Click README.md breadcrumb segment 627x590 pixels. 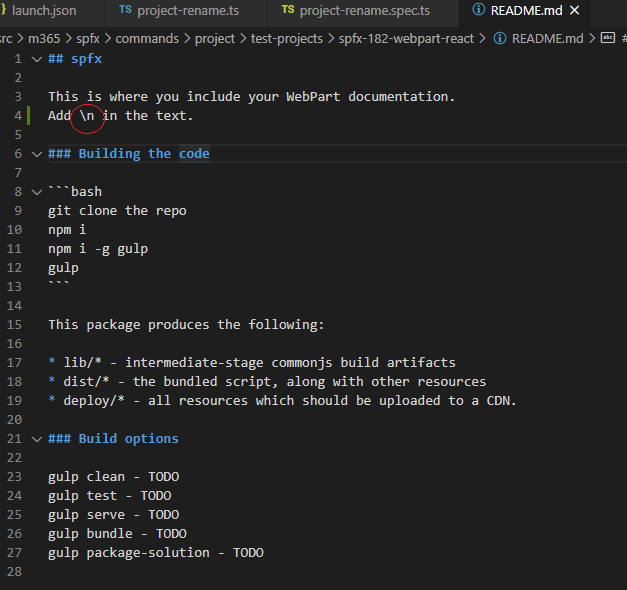[x=547, y=39]
